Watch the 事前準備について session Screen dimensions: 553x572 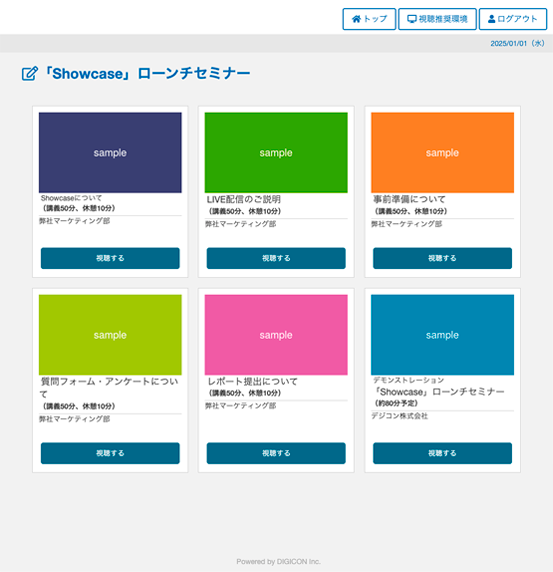pos(442,258)
